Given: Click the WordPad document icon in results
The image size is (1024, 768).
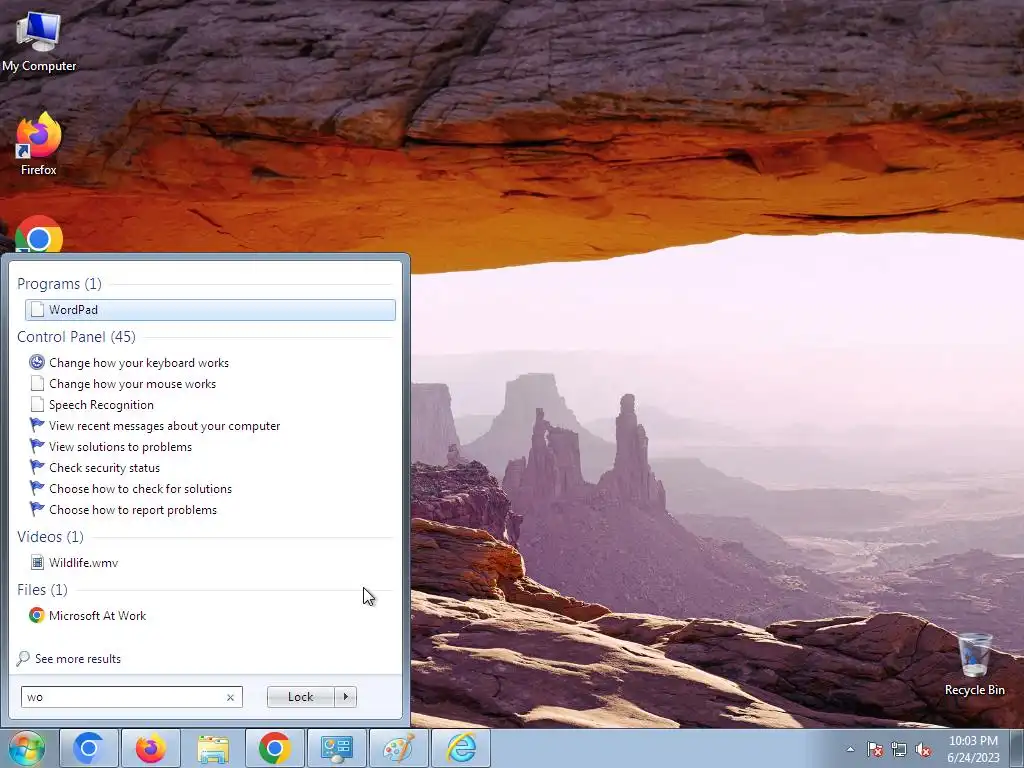Looking at the screenshot, I should click(x=37, y=310).
